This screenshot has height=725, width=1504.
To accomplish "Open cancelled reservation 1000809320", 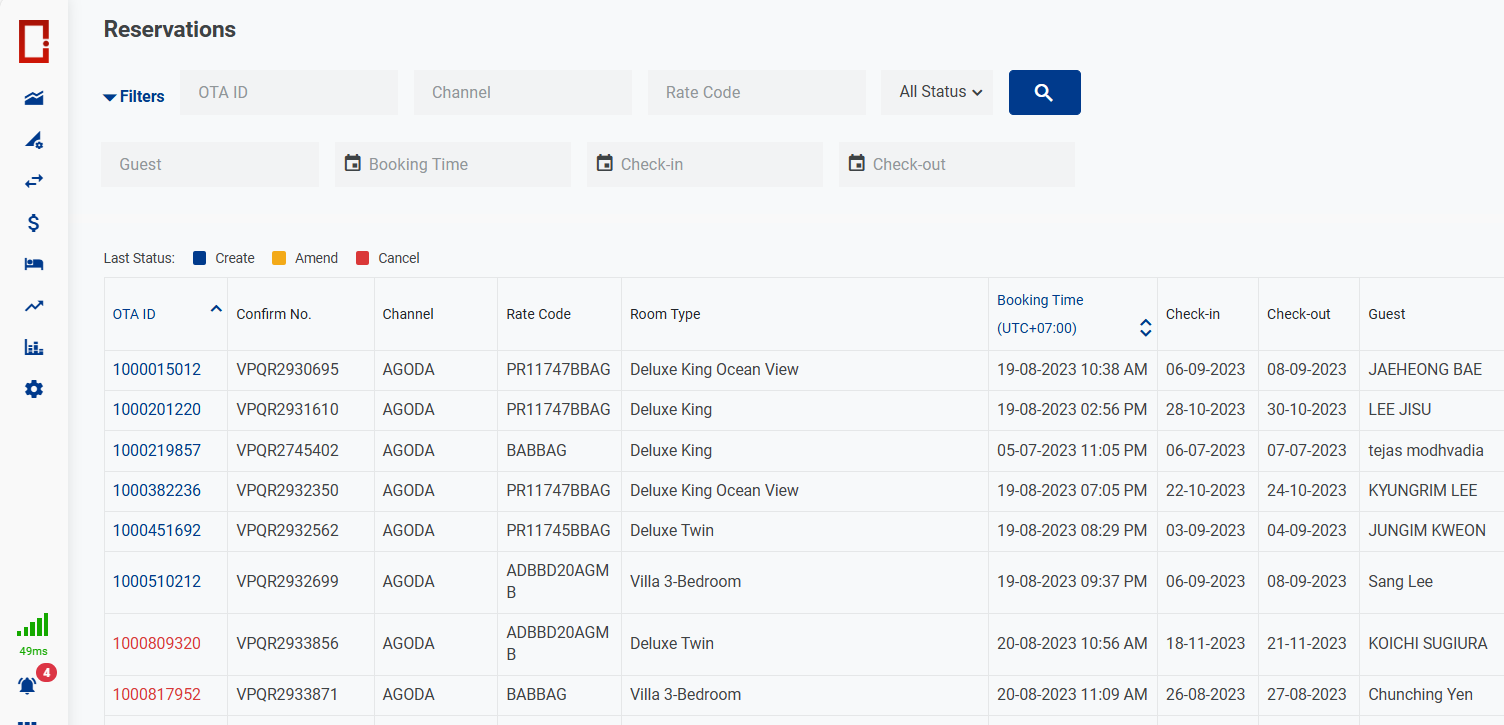I will tap(157, 644).
